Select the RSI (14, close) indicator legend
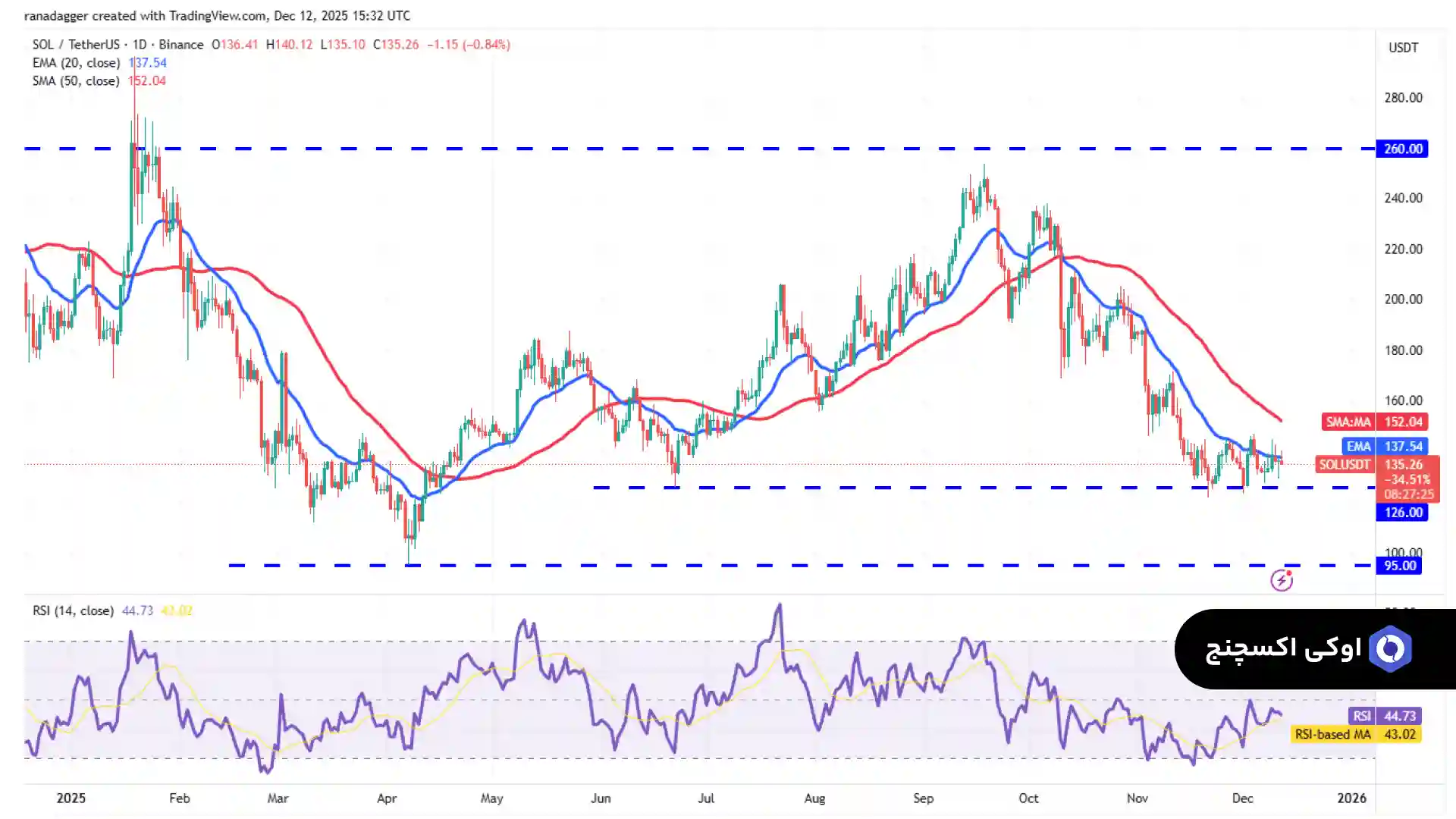This screenshot has height=819, width=1456. tap(73, 610)
